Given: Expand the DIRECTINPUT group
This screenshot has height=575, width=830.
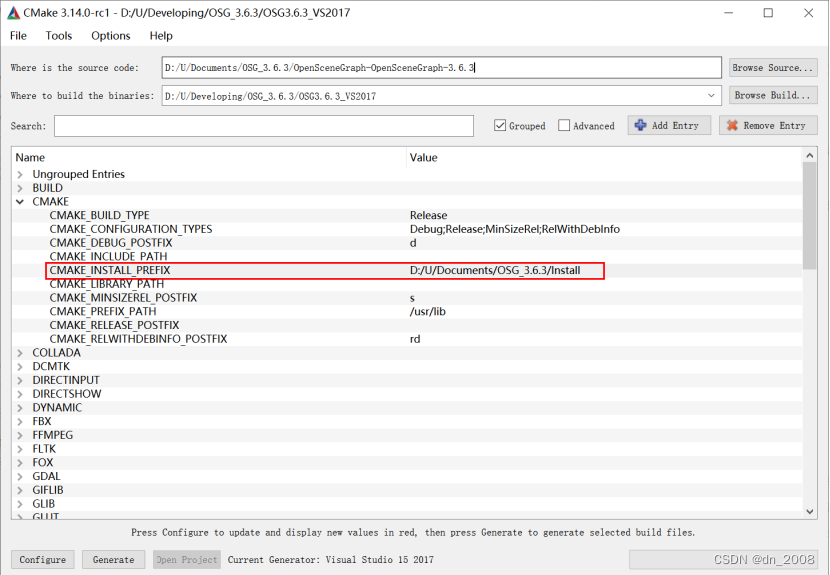Looking at the screenshot, I should pyautogui.click(x=20, y=381).
